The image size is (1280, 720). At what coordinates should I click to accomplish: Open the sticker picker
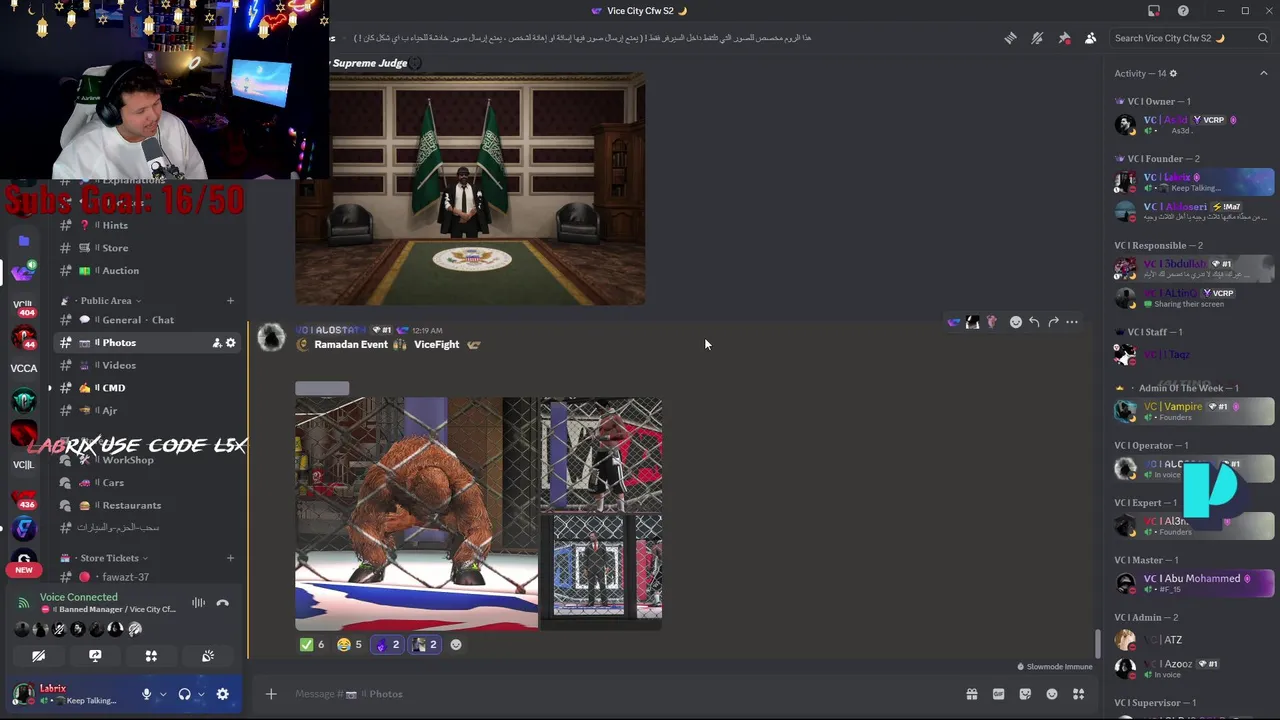tap(1025, 694)
